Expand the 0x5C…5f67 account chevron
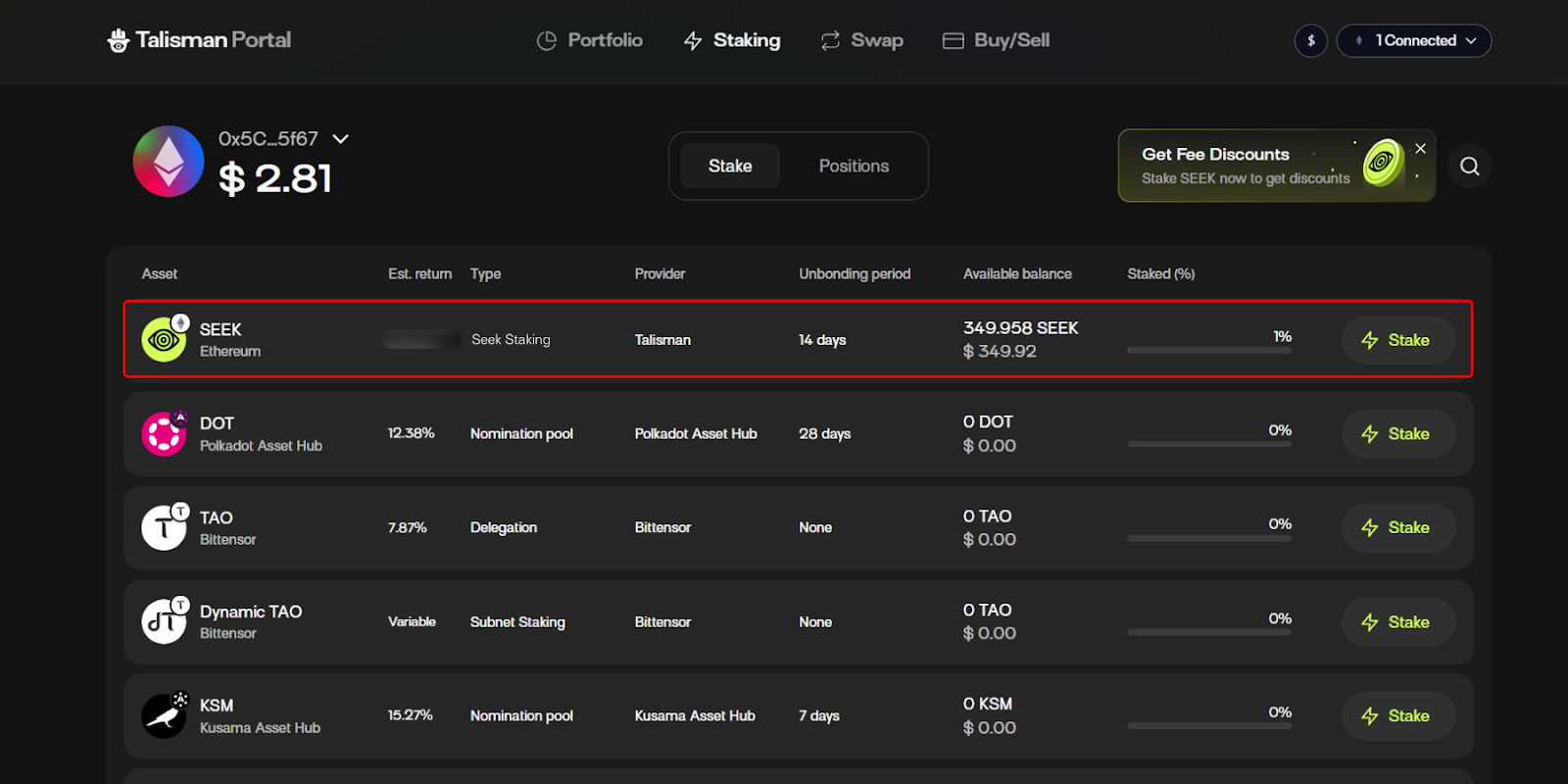Screen dimensions: 1568x784 pyautogui.click(x=341, y=139)
